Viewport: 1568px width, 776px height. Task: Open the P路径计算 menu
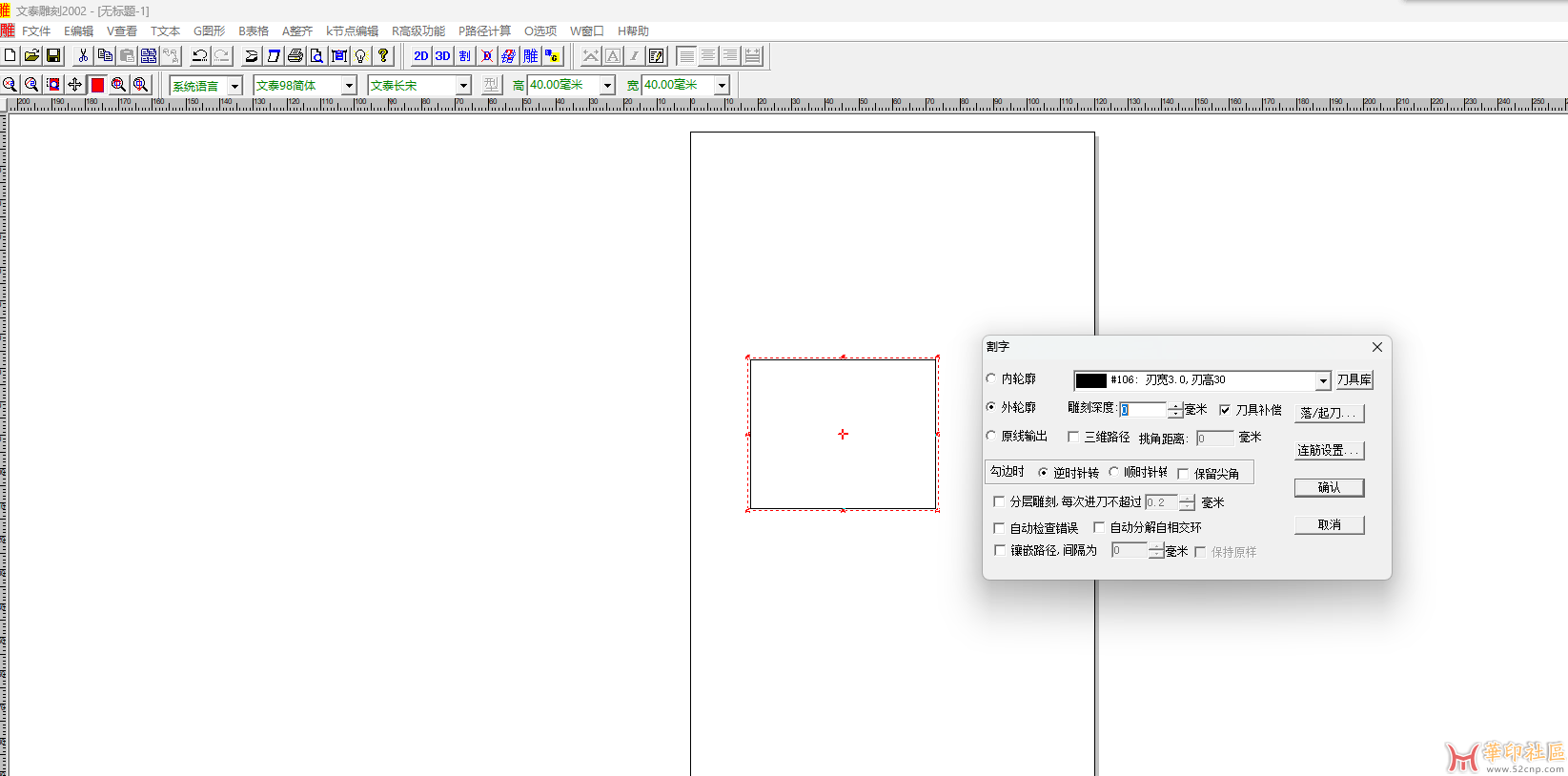coord(484,31)
